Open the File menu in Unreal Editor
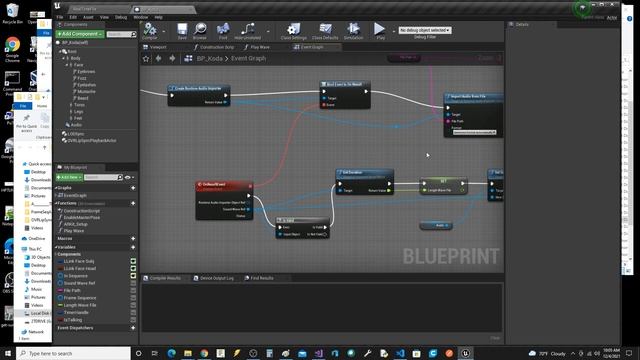The height and width of the screenshot is (360, 640). [x=60, y=17]
